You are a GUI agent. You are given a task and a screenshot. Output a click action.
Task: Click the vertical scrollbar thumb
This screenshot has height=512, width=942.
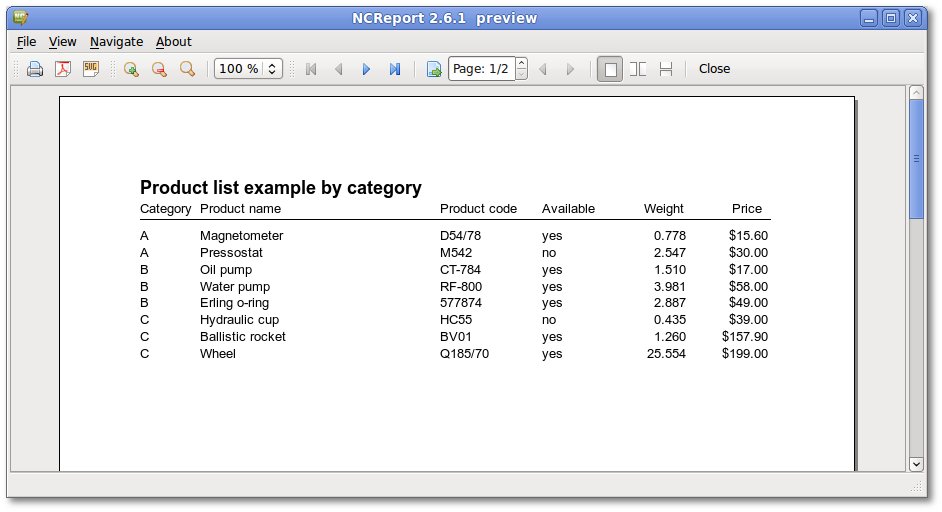tap(916, 159)
